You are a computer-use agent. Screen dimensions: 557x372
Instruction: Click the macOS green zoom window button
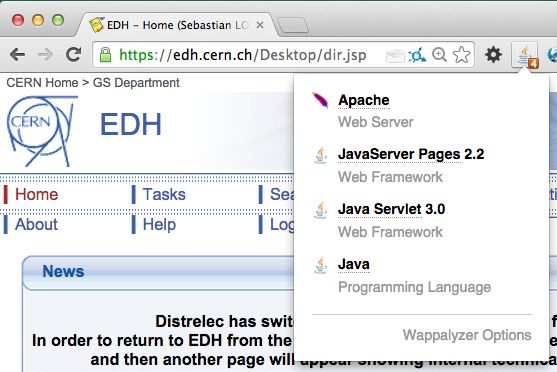coord(58,20)
